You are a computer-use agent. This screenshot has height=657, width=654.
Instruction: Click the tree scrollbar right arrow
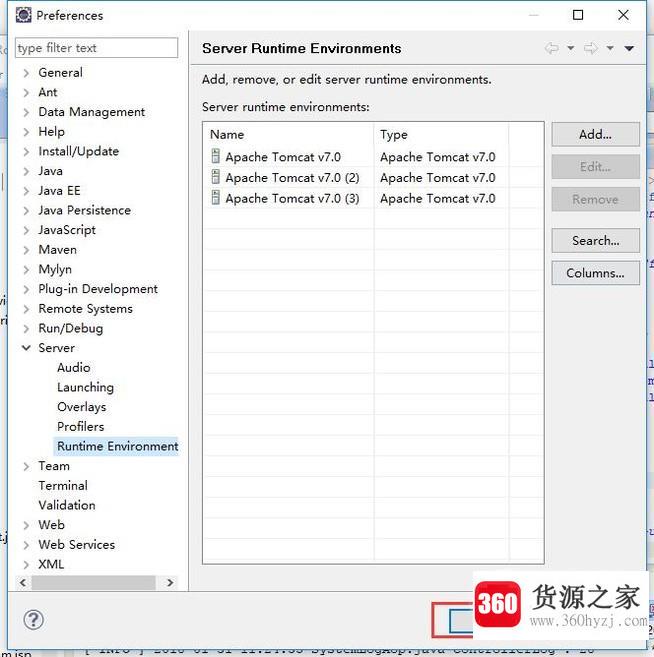170,582
